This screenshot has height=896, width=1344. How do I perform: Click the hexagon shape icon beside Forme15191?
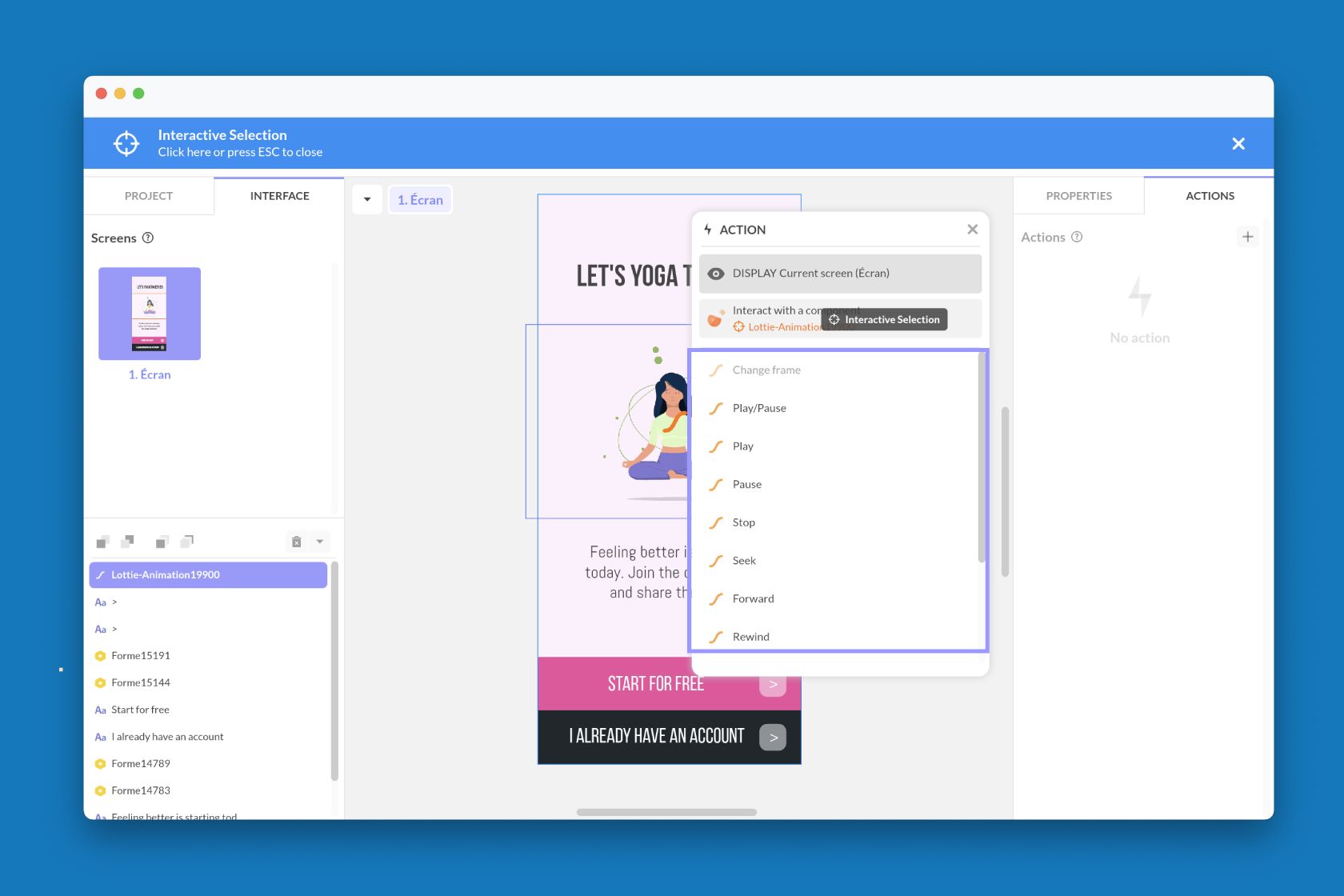(x=100, y=655)
